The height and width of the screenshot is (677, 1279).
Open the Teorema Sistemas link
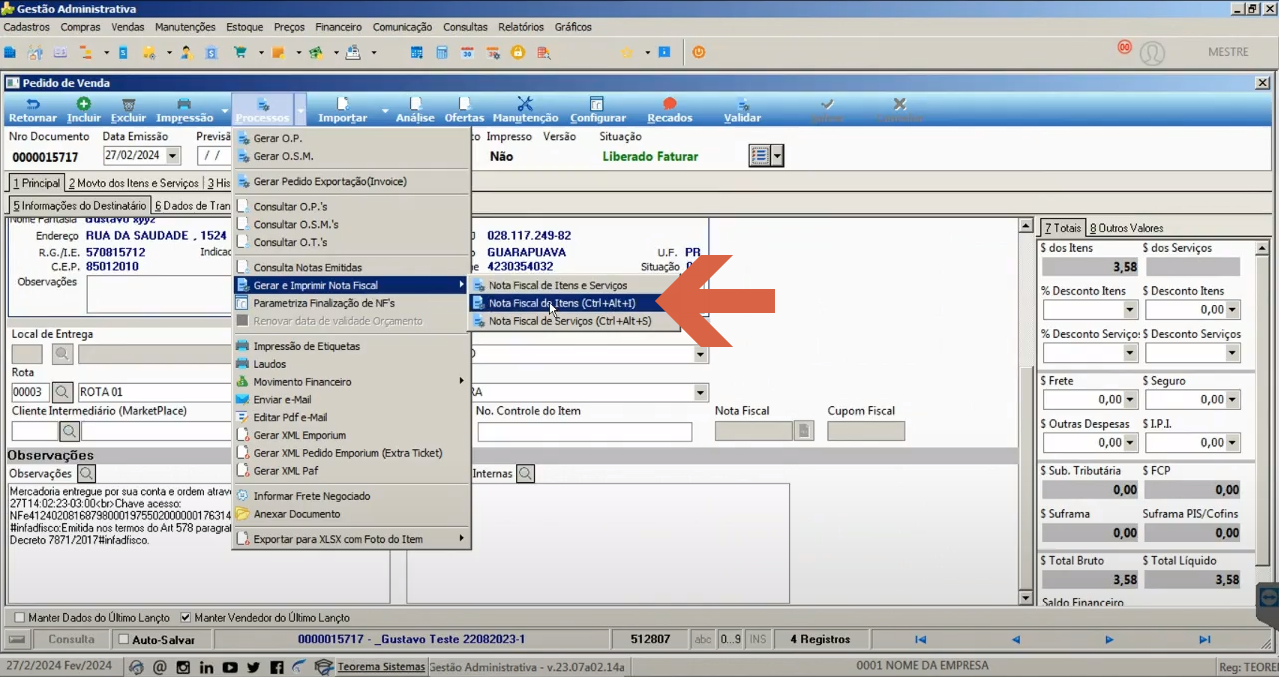381,667
